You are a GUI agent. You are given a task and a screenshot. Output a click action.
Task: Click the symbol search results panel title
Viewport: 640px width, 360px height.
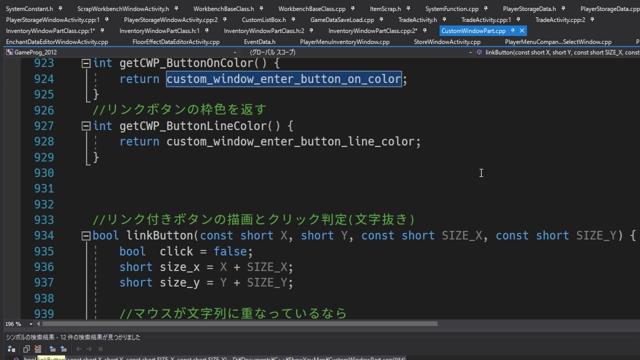73,337
